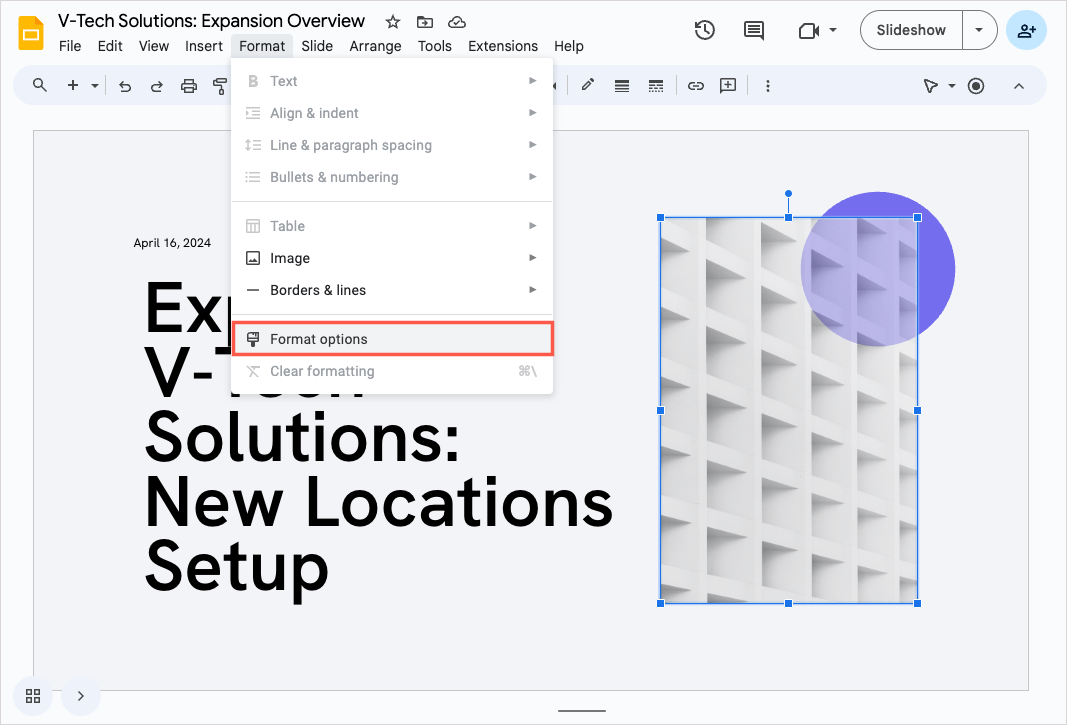Click the image's bottom-right resize handle
The height and width of the screenshot is (725, 1067).
917,603
